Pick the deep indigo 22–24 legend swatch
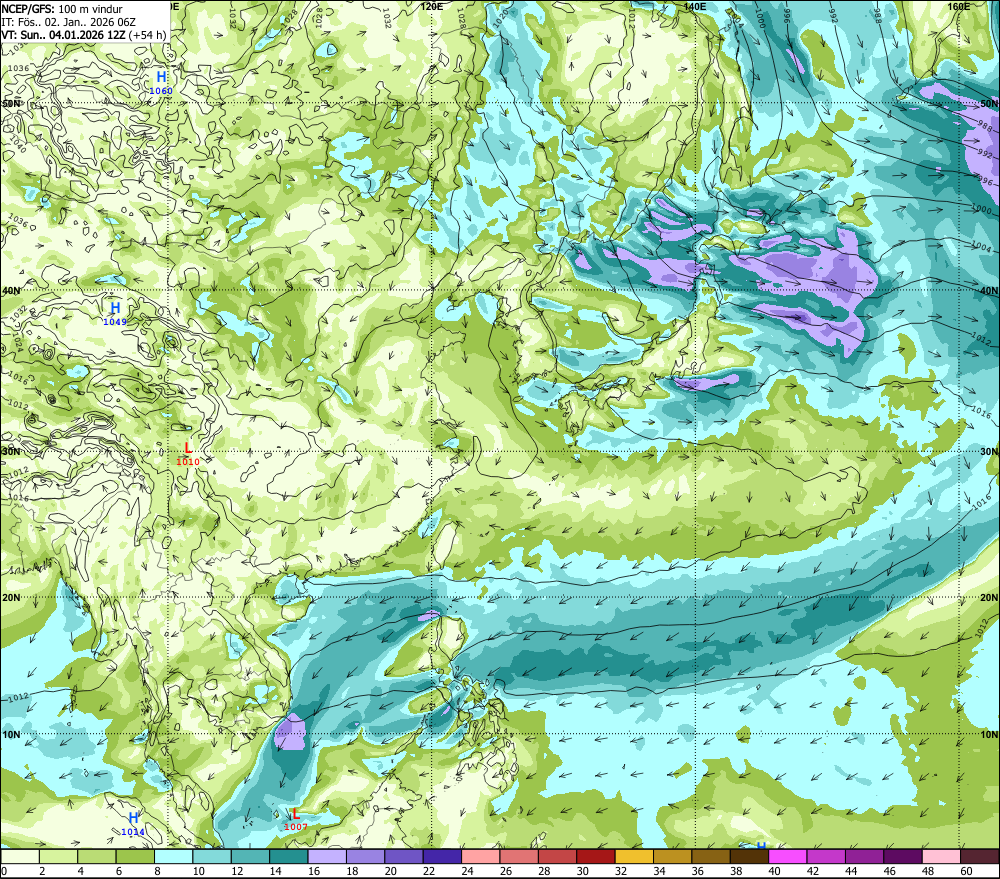This screenshot has height=879, width=1000. (442, 856)
